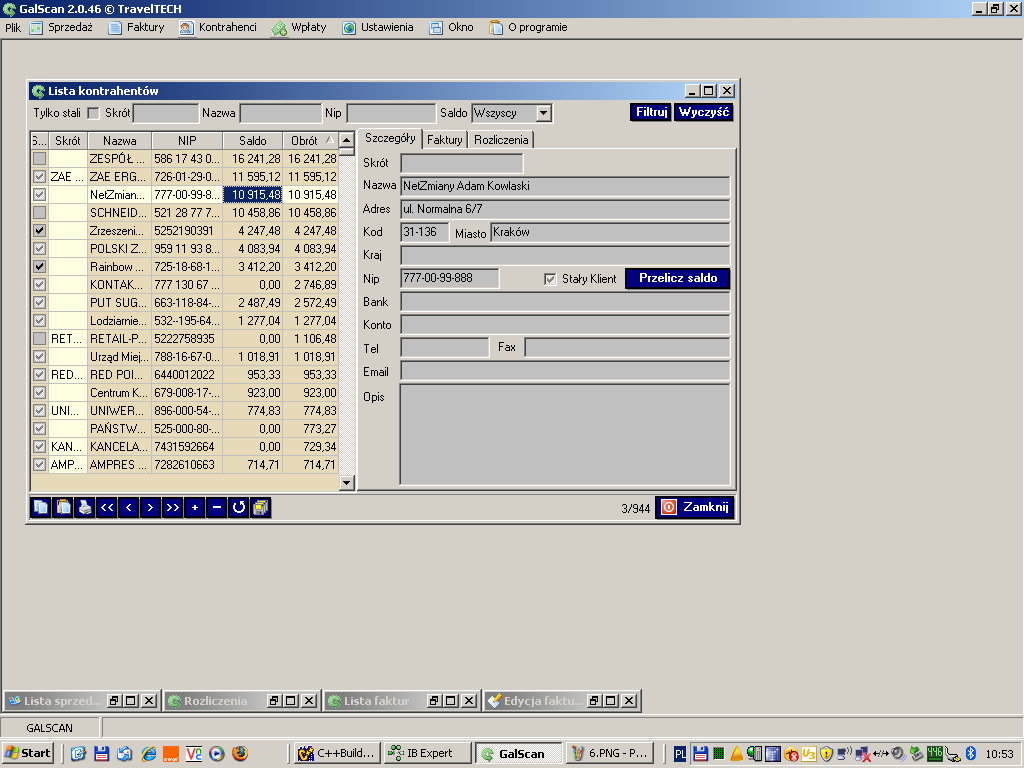Click Przelicz saldo button
This screenshot has width=1024, height=768.
678,278
